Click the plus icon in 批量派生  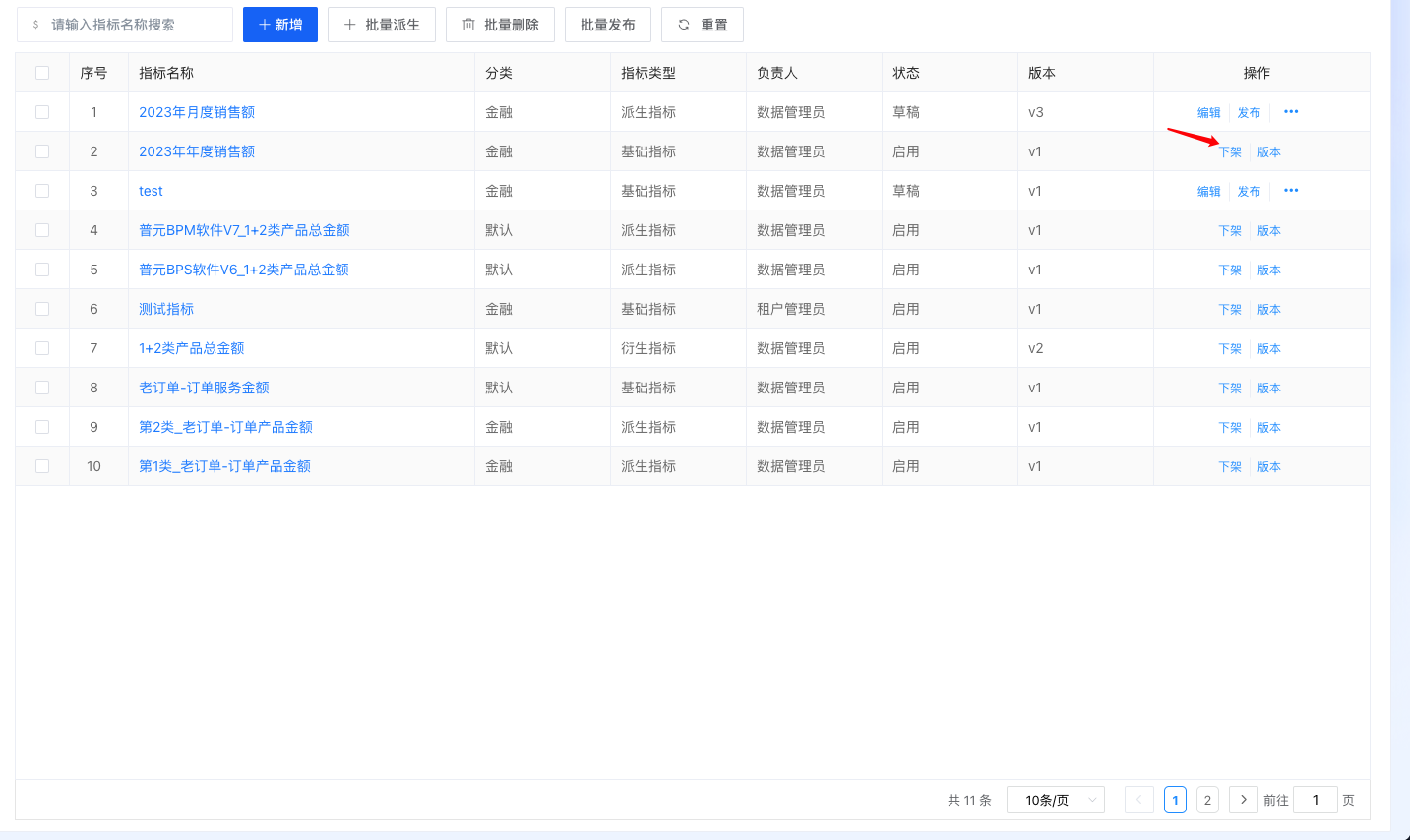[x=349, y=25]
